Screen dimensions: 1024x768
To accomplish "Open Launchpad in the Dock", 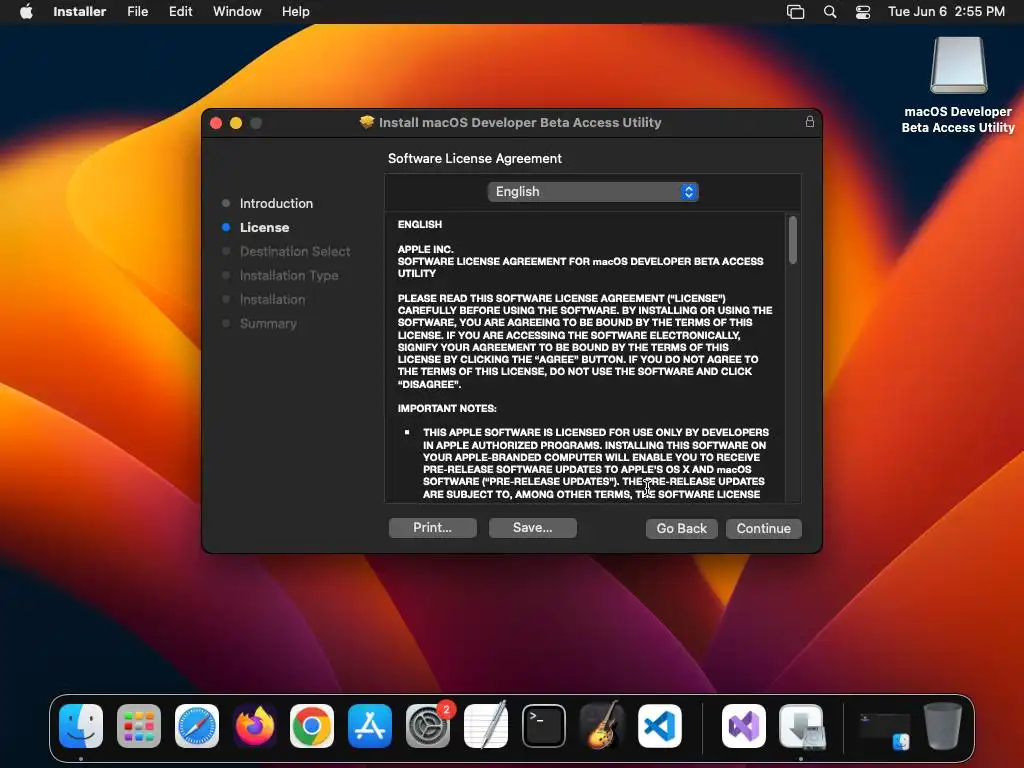I will click(138, 726).
